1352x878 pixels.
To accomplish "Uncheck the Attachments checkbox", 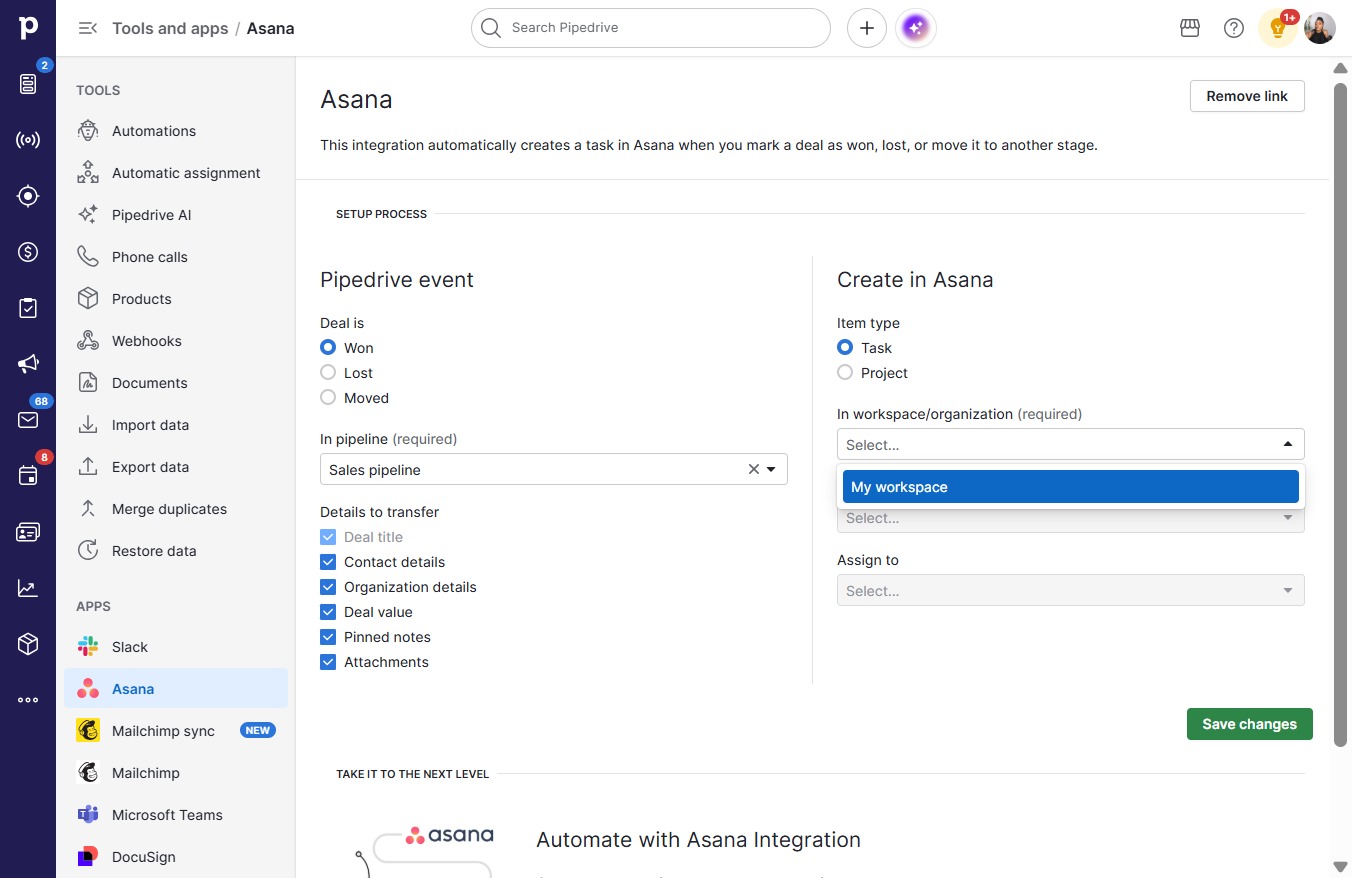I will click(328, 662).
